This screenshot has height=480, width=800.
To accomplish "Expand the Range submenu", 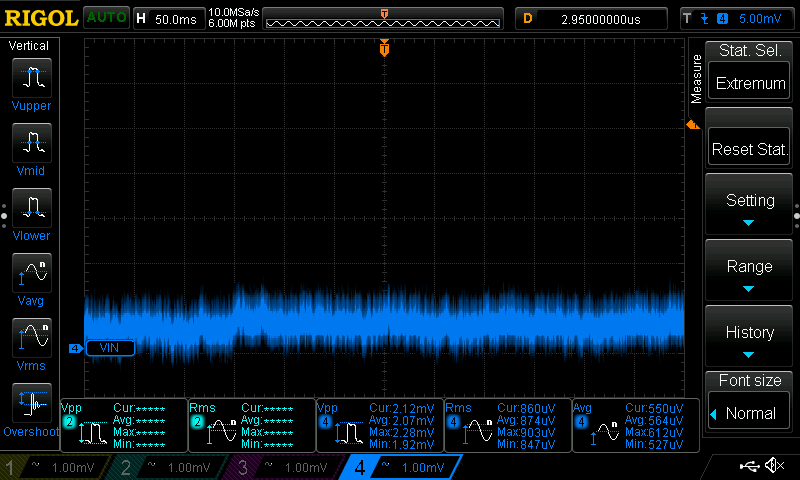I will (x=749, y=271).
